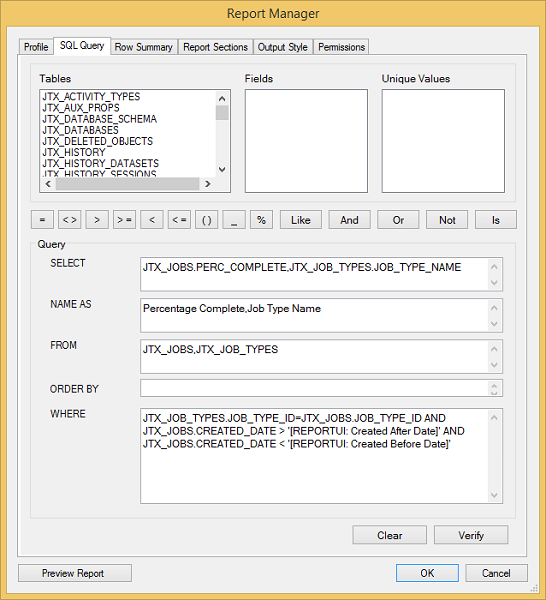
Task: Insert parentheses () operator
Action: coord(207,220)
